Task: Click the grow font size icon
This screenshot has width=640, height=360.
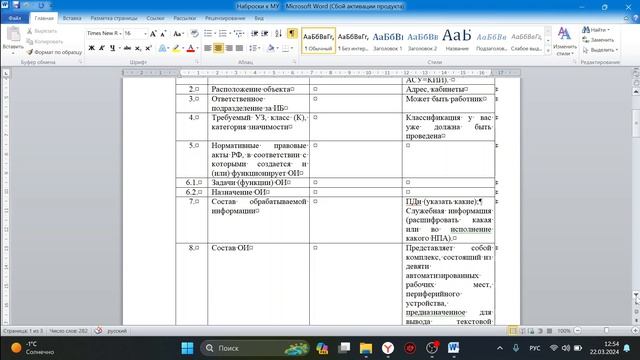Action: [153, 33]
